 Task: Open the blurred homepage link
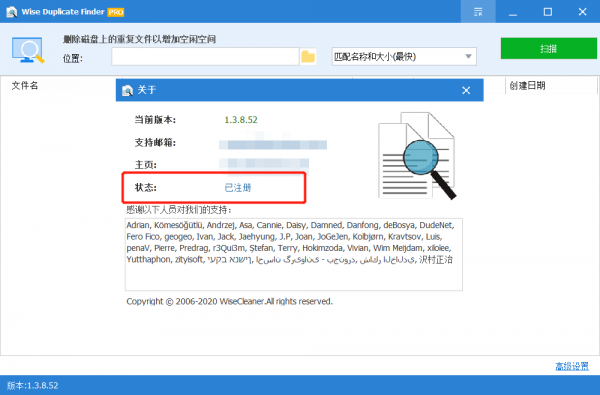264,164
